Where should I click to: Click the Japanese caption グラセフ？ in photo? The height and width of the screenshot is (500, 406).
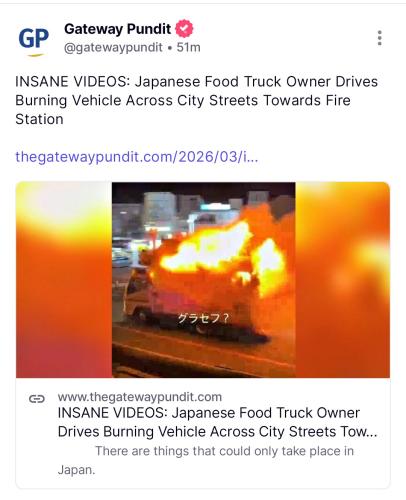coord(203,319)
